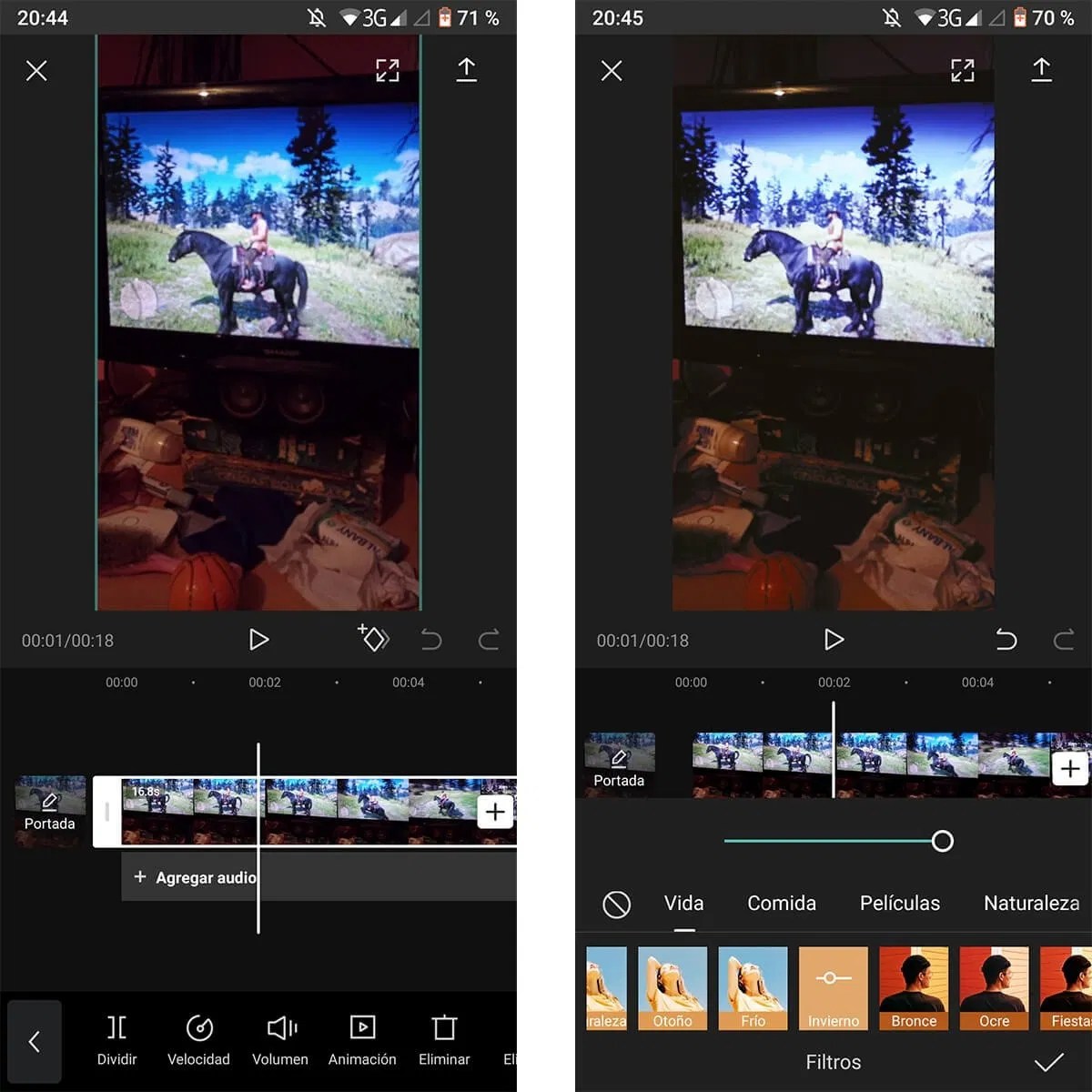This screenshot has width=1092, height=1092.
Task: Switch to the Naturaleza filter tab
Action: pyautogui.click(x=1032, y=904)
